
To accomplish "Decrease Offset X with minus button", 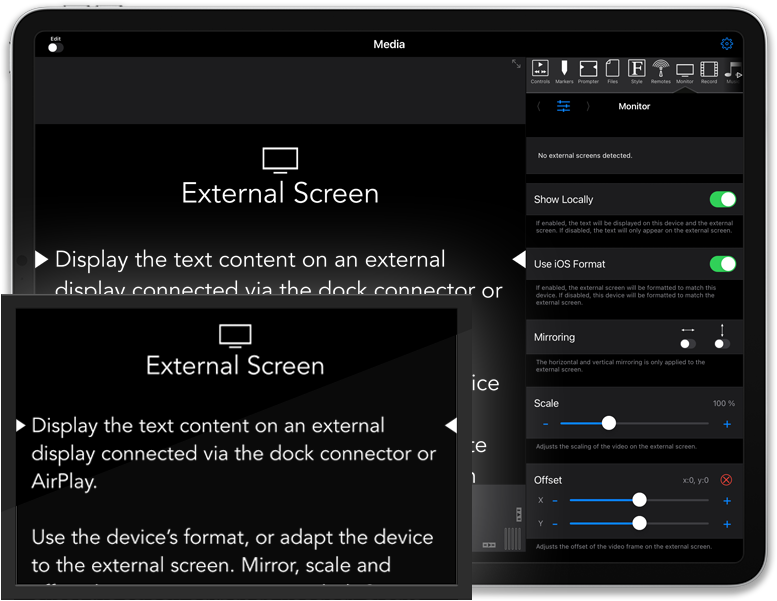I will click(555, 501).
